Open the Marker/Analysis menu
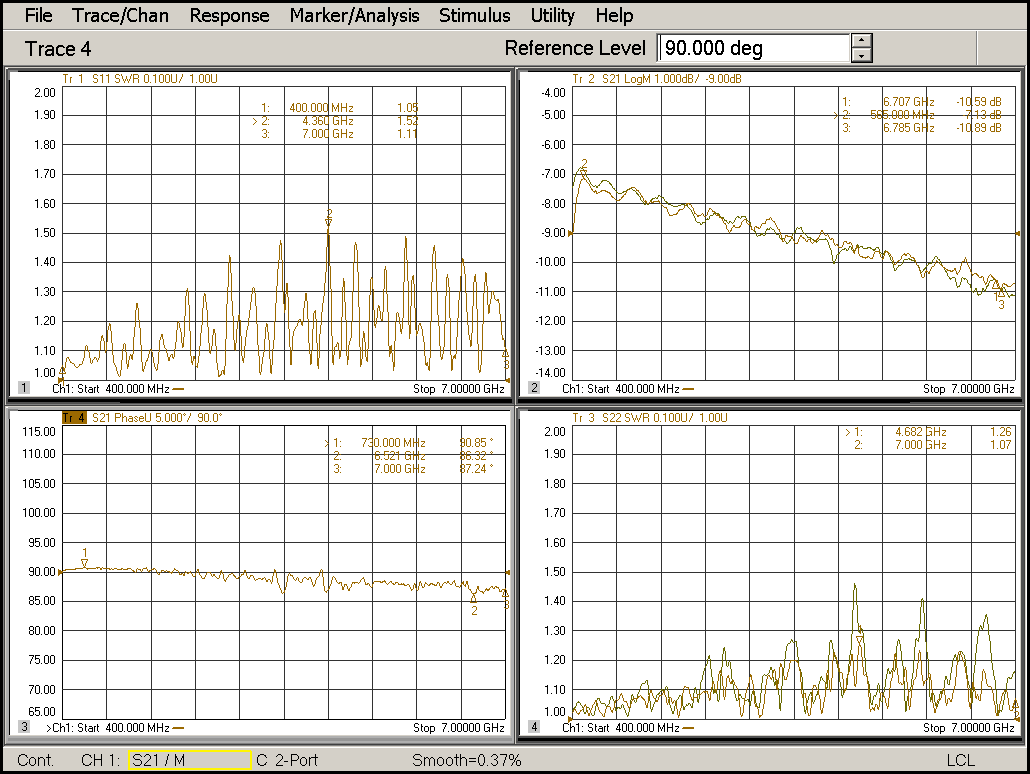The height and width of the screenshot is (774, 1030). [354, 15]
